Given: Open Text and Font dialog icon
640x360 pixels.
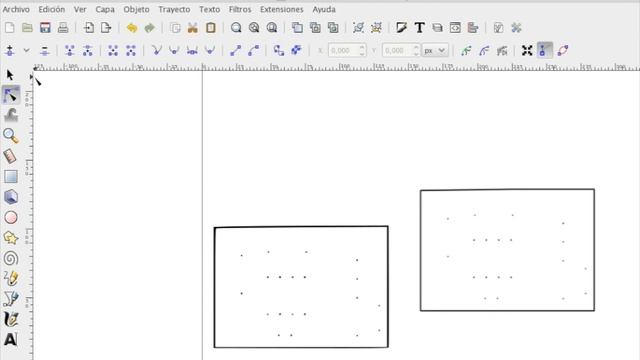Looking at the screenshot, I should coord(419,28).
